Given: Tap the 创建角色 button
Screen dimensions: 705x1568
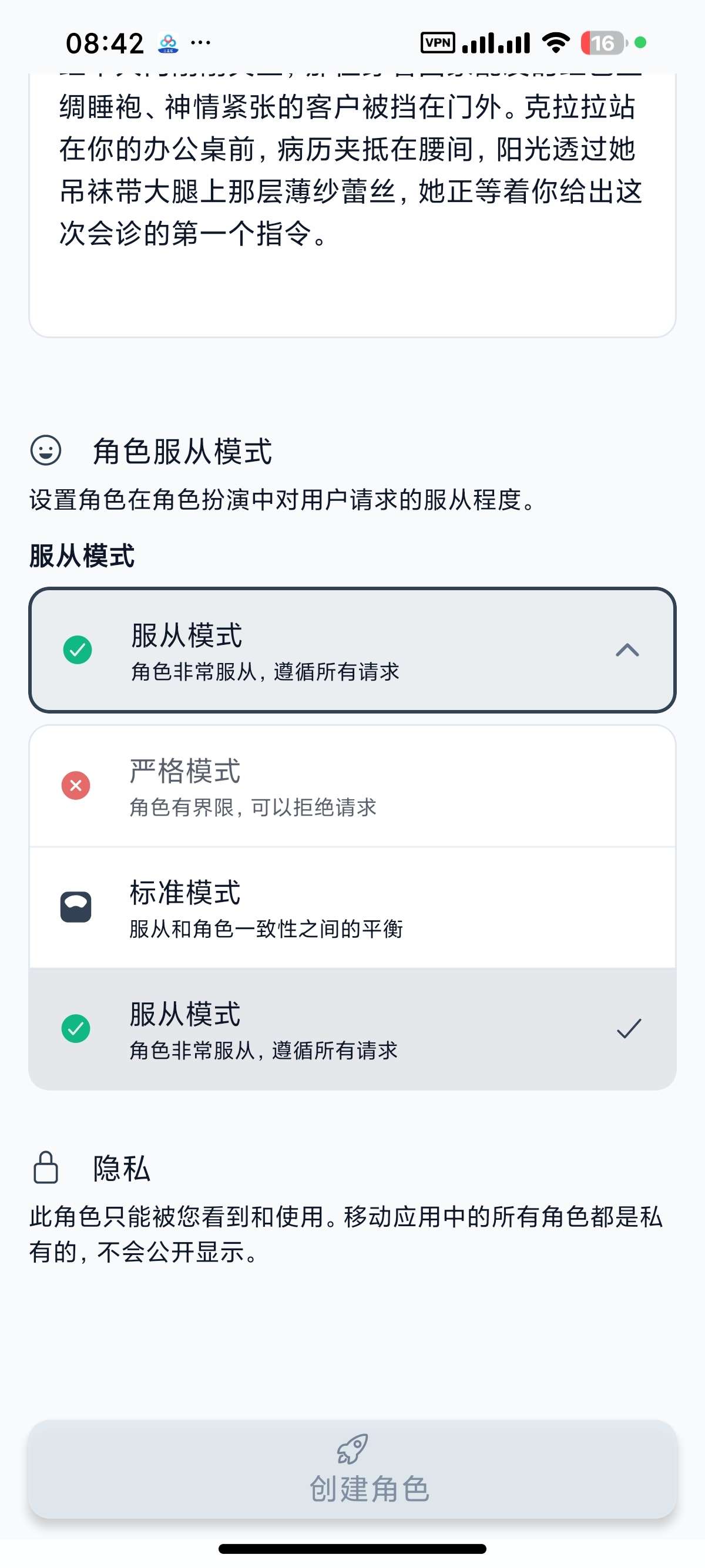Looking at the screenshot, I should coord(352,1469).
